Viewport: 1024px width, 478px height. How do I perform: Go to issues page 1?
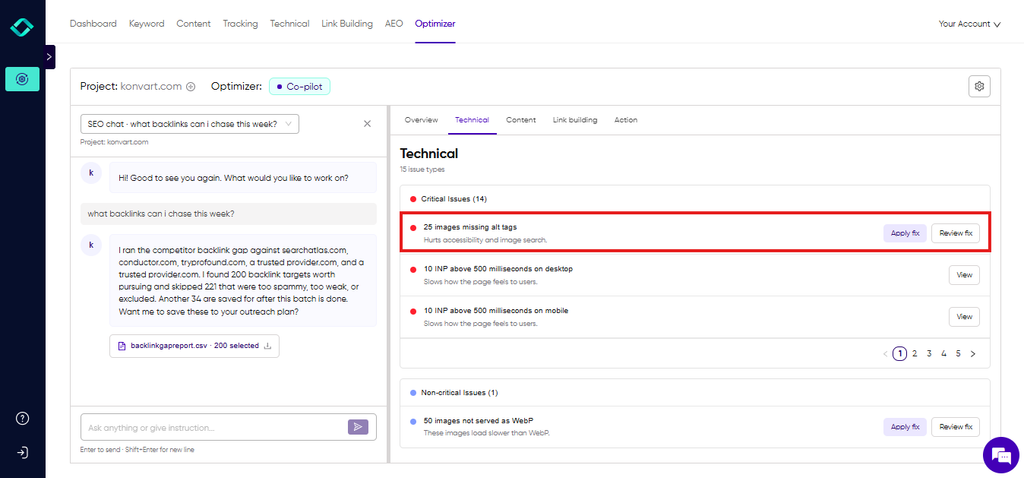899,354
